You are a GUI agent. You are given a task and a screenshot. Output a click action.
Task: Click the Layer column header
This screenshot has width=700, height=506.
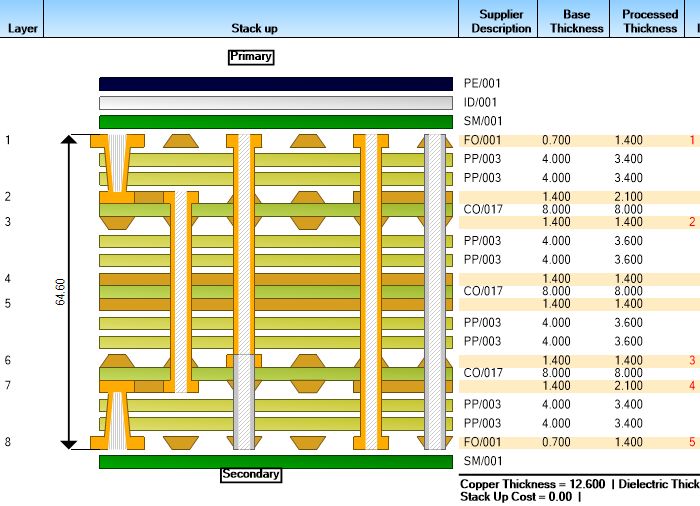click(x=22, y=19)
